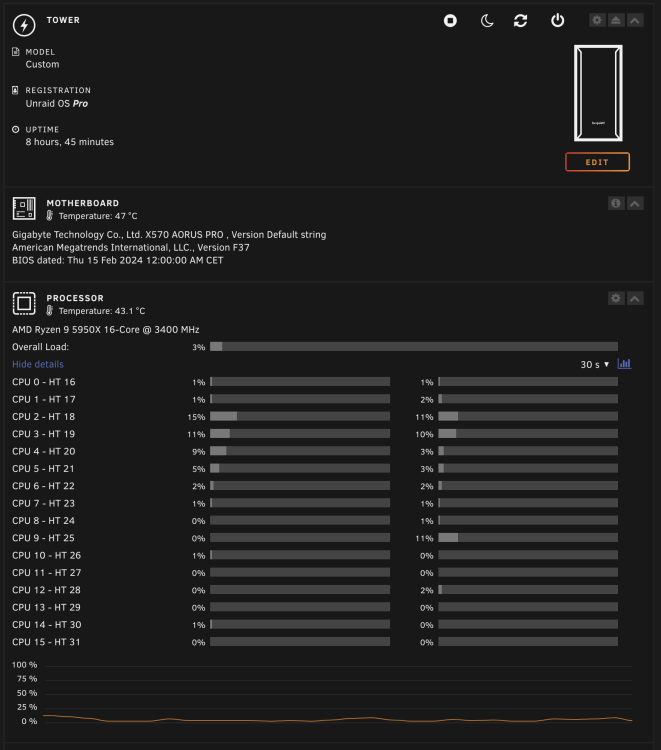
Task: Click the Overall Load progress bar
Action: (x=414, y=347)
